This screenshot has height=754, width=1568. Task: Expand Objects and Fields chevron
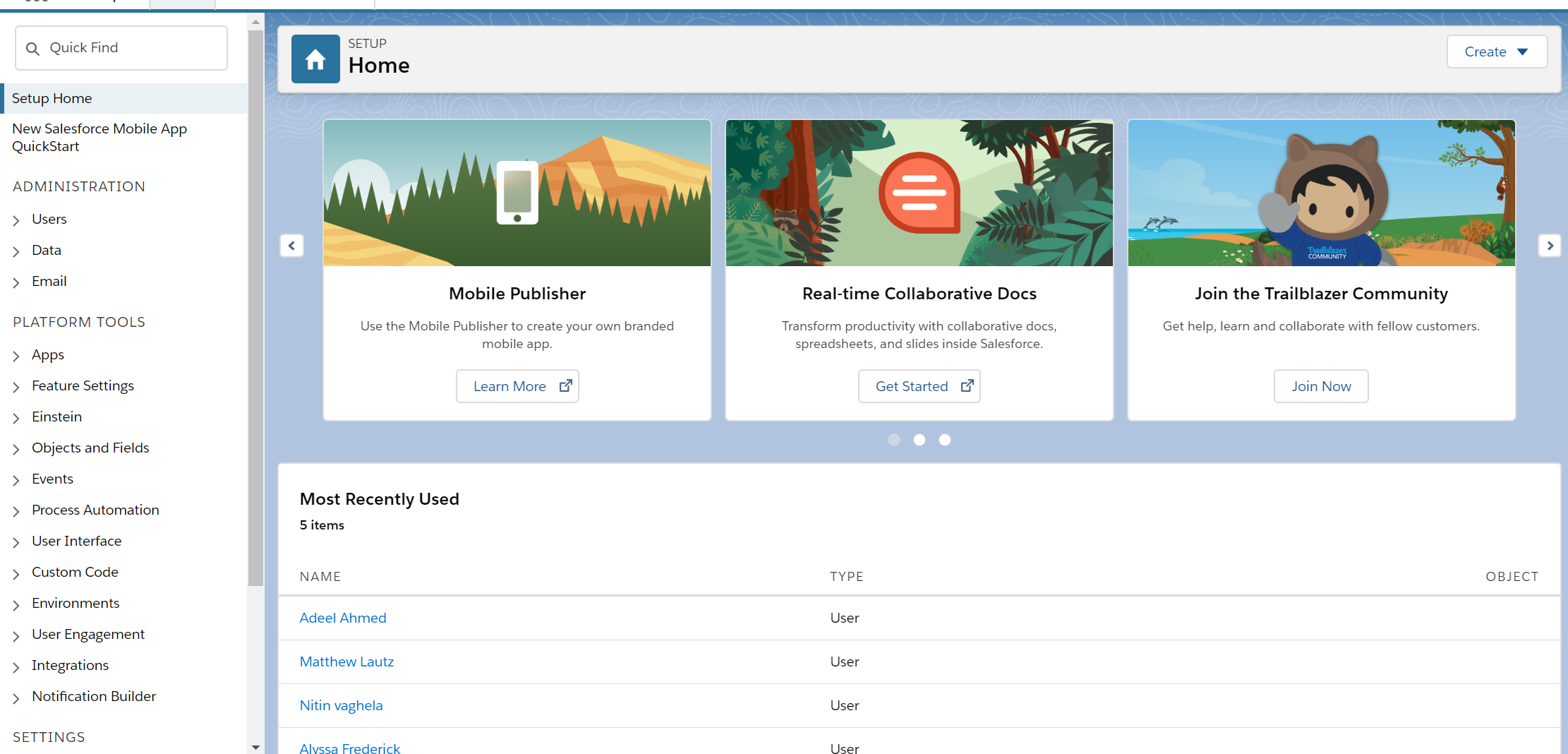click(16, 449)
